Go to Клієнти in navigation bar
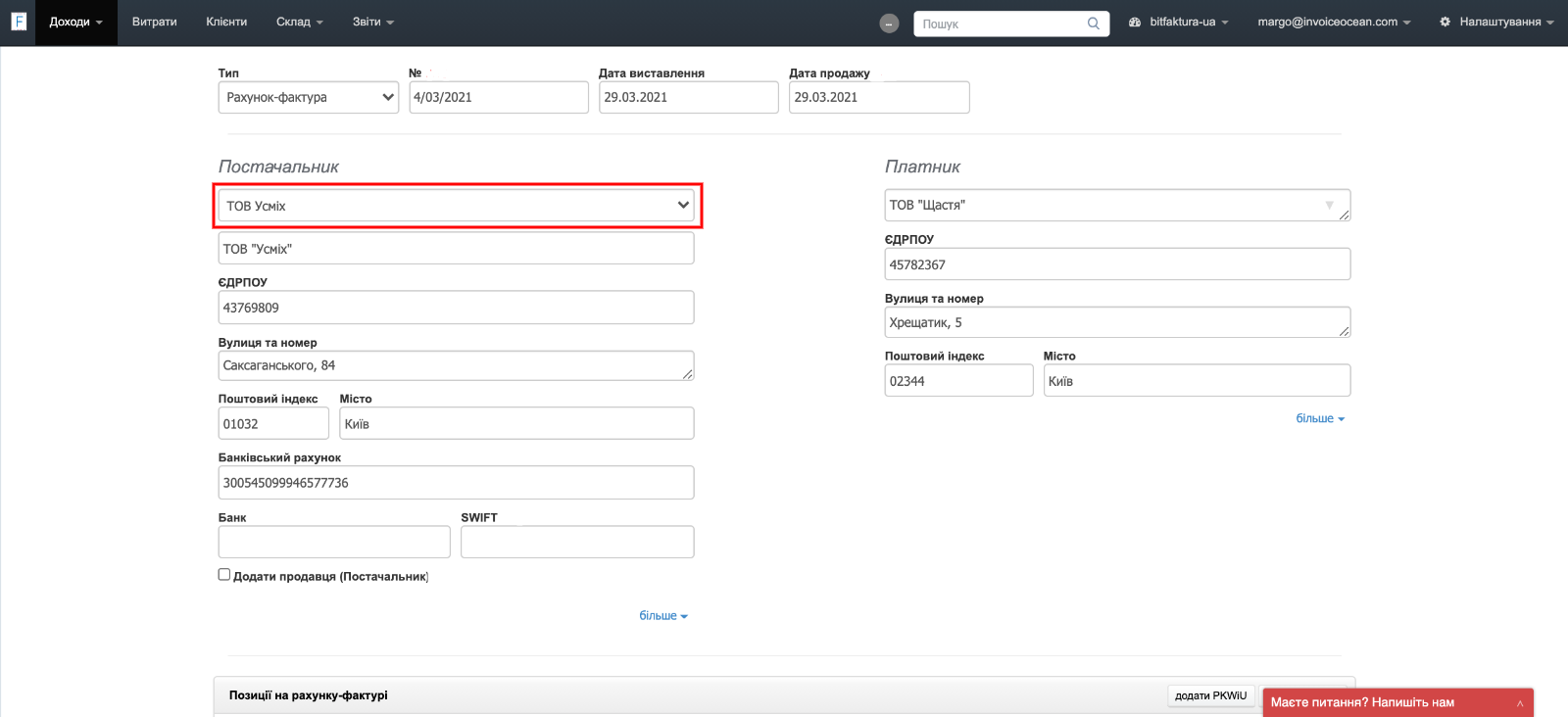The width and height of the screenshot is (1568, 717). [x=226, y=22]
